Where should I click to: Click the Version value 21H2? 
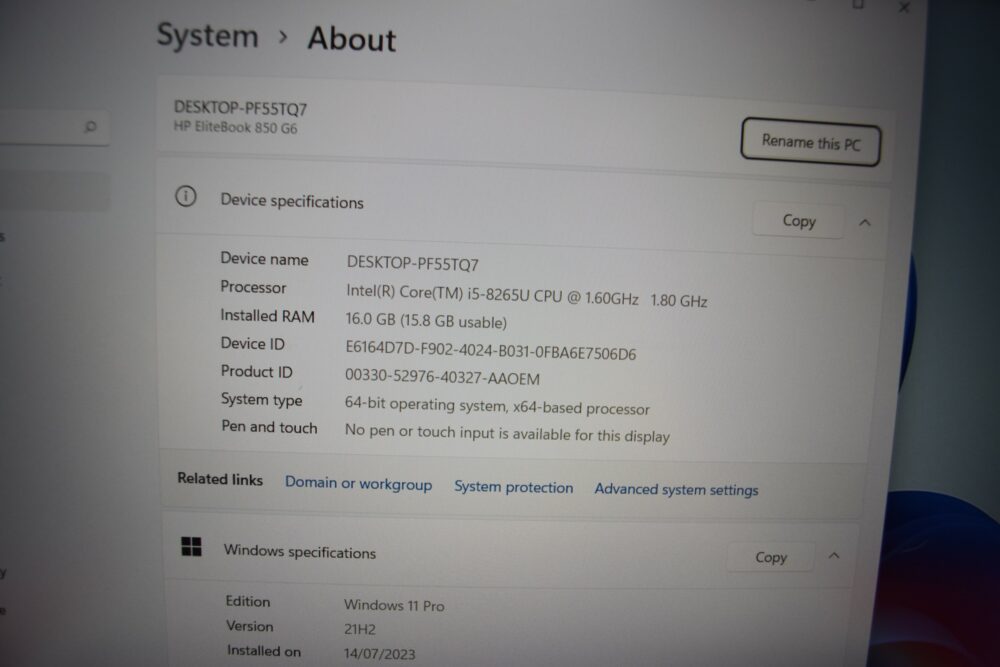click(x=360, y=629)
